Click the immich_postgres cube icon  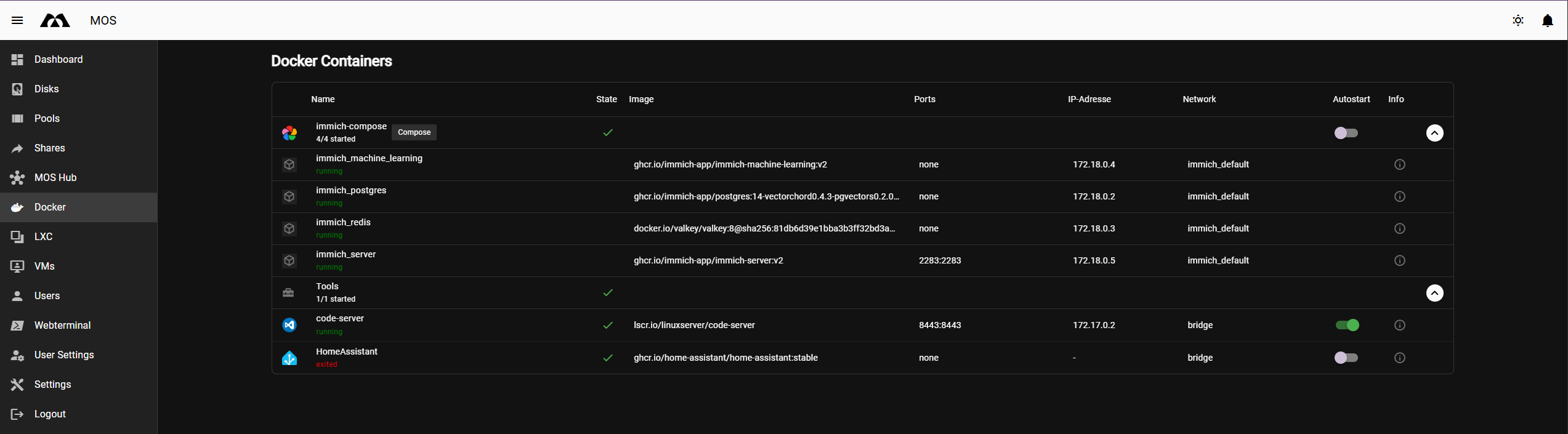(x=289, y=197)
